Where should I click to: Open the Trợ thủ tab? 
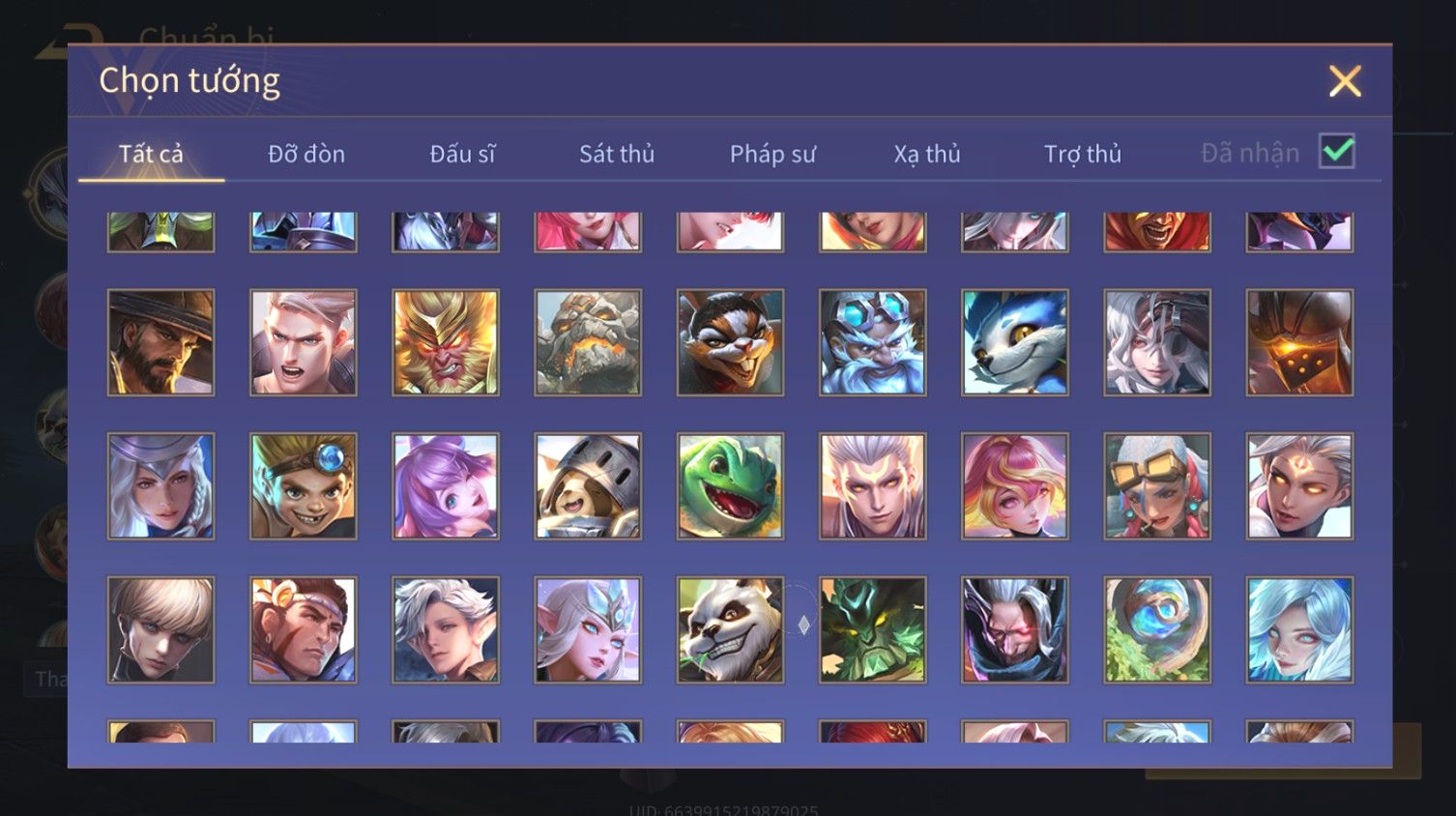1083,154
